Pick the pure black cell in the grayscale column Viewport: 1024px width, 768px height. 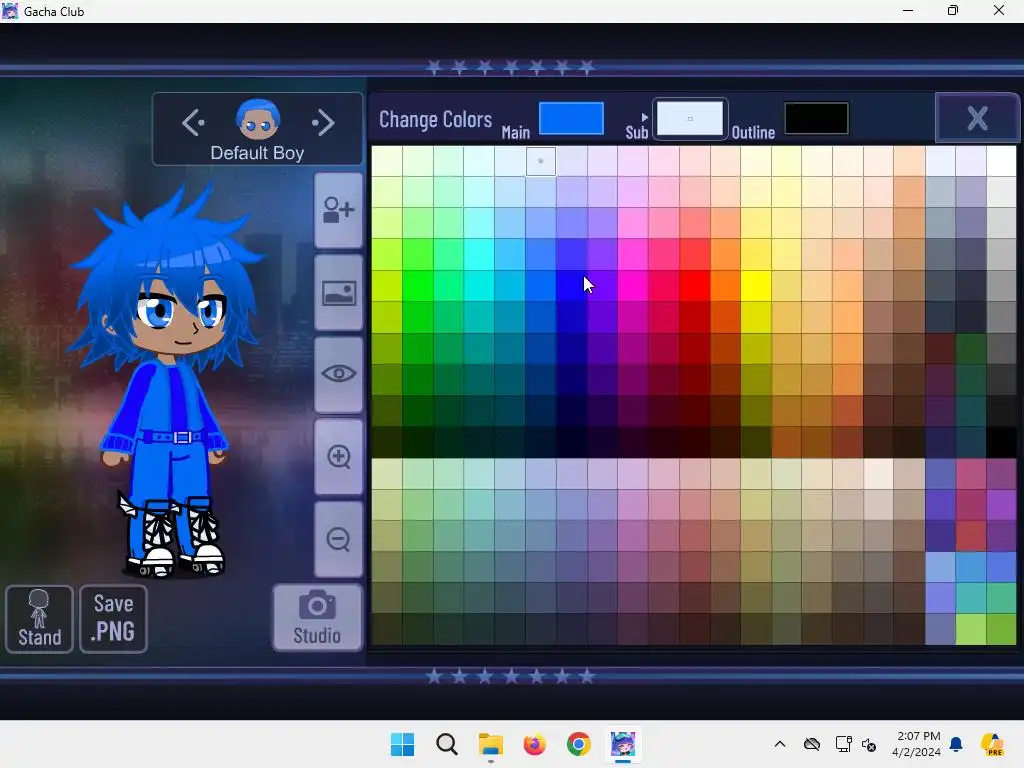coord(1001,441)
